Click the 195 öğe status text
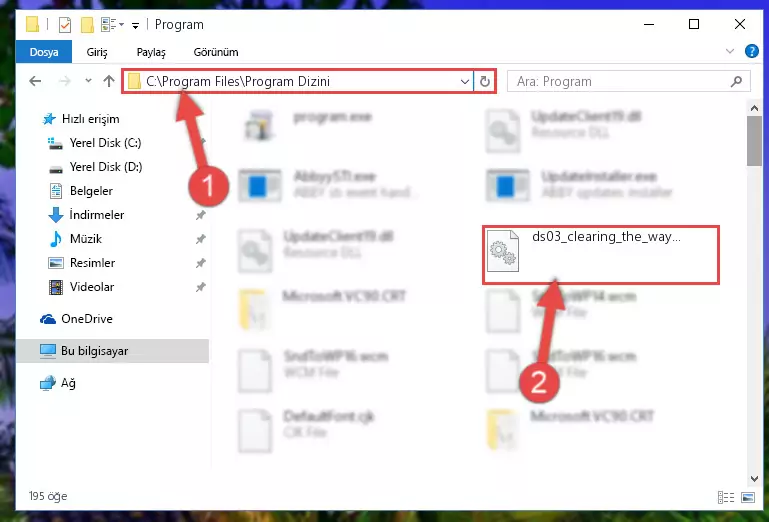 point(48,496)
